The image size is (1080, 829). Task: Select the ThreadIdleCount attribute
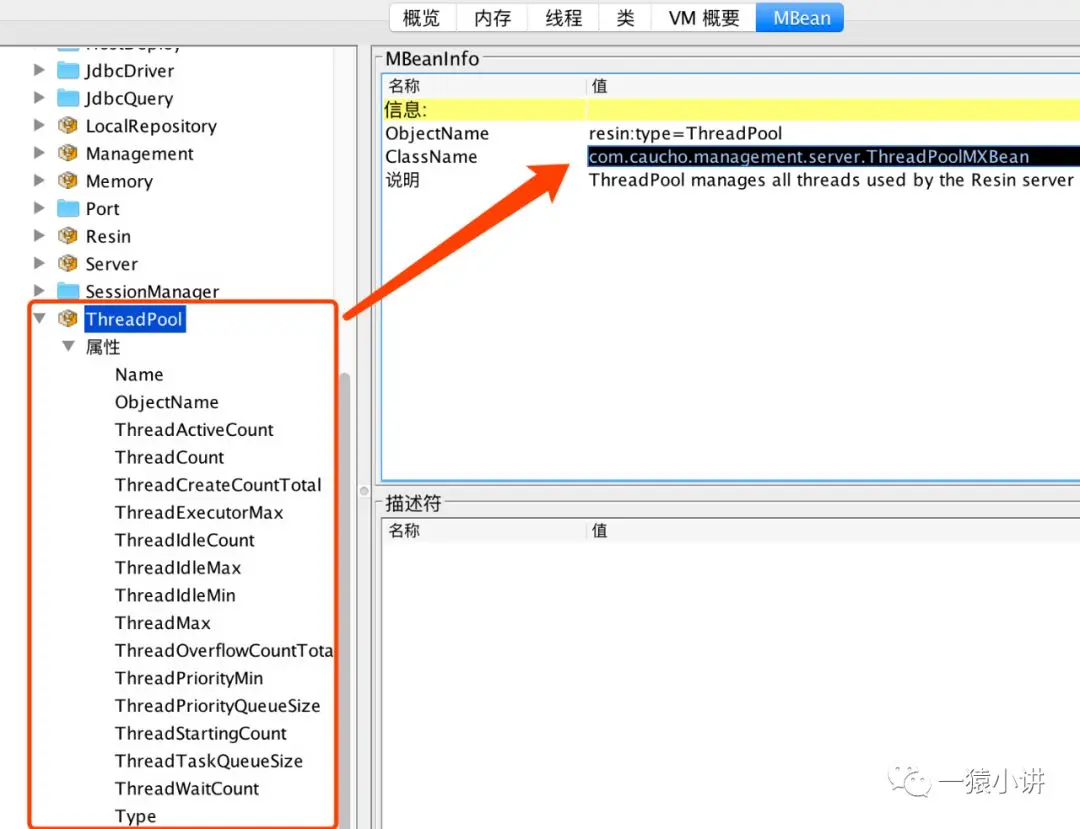pyautogui.click(x=185, y=540)
